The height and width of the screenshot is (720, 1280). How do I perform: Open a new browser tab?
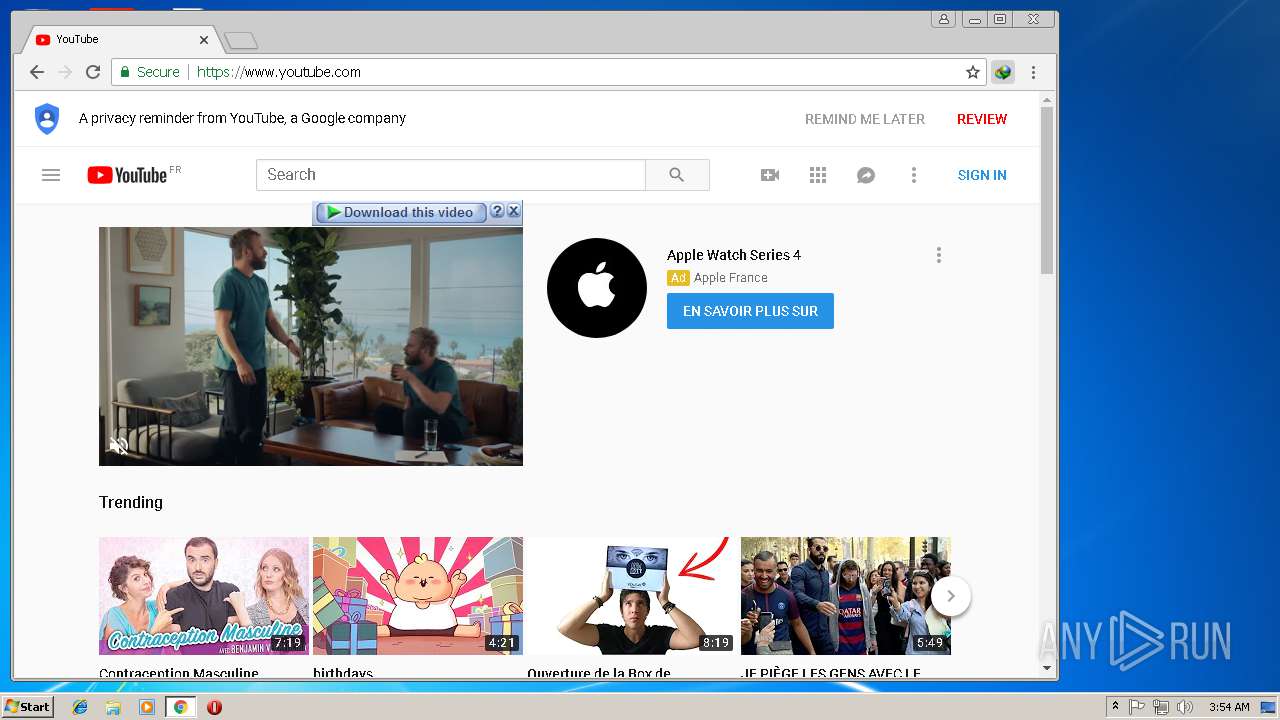click(241, 40)
